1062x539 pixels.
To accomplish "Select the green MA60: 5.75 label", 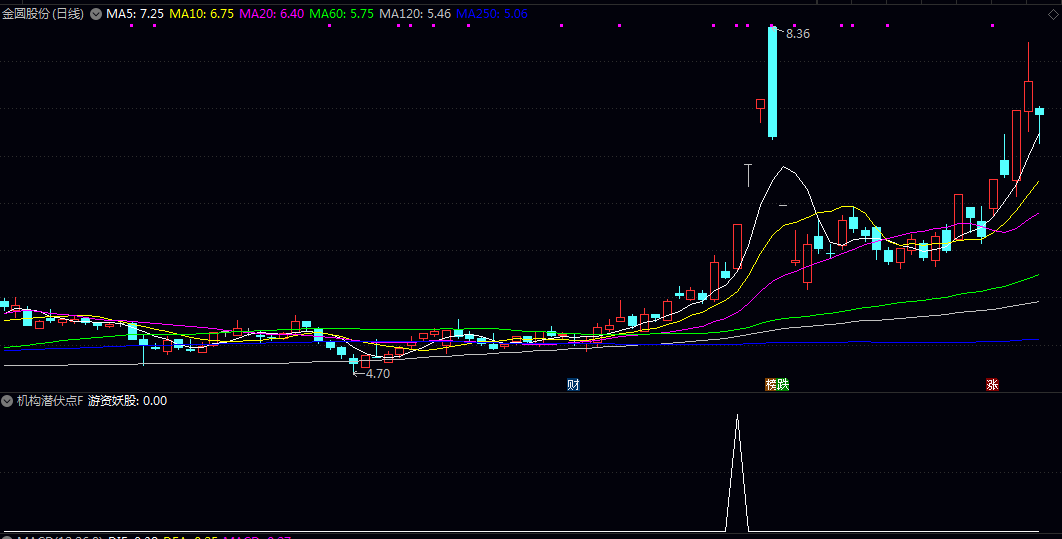I will click(x=341, y=14).
